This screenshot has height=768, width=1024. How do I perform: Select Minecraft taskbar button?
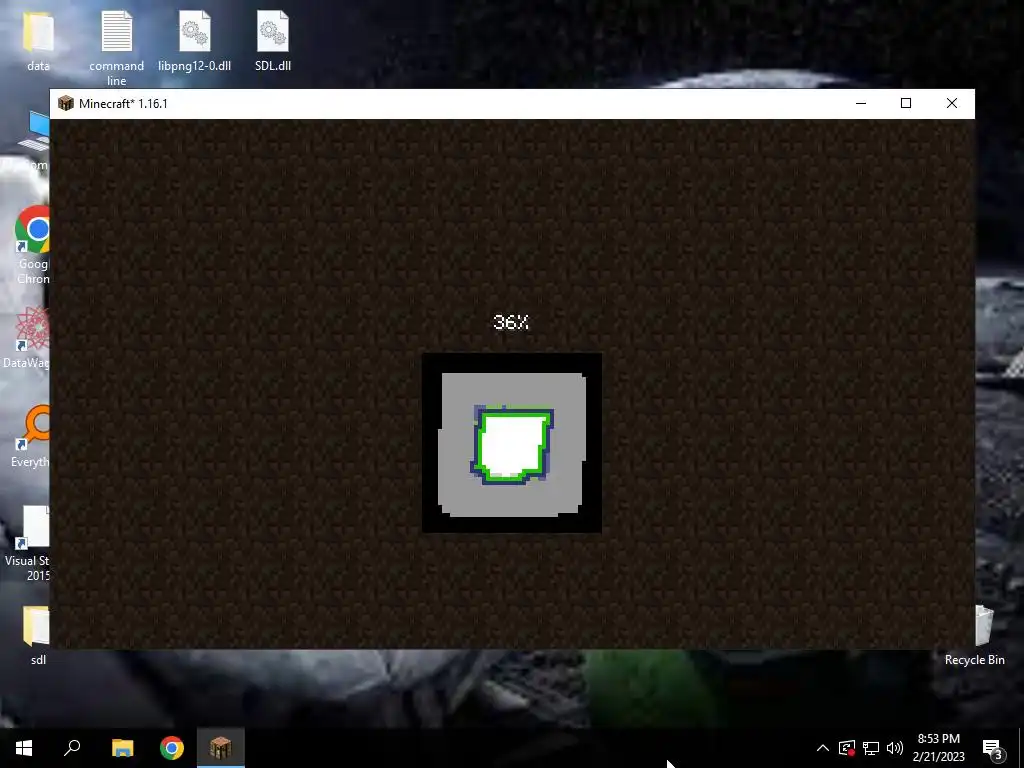pos(221,748)
